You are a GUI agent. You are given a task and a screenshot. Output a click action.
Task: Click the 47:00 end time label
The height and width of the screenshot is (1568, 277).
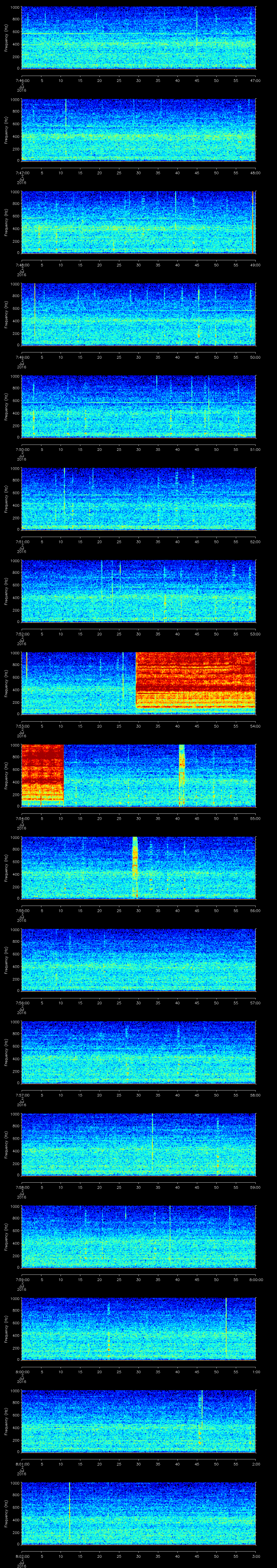255,80
